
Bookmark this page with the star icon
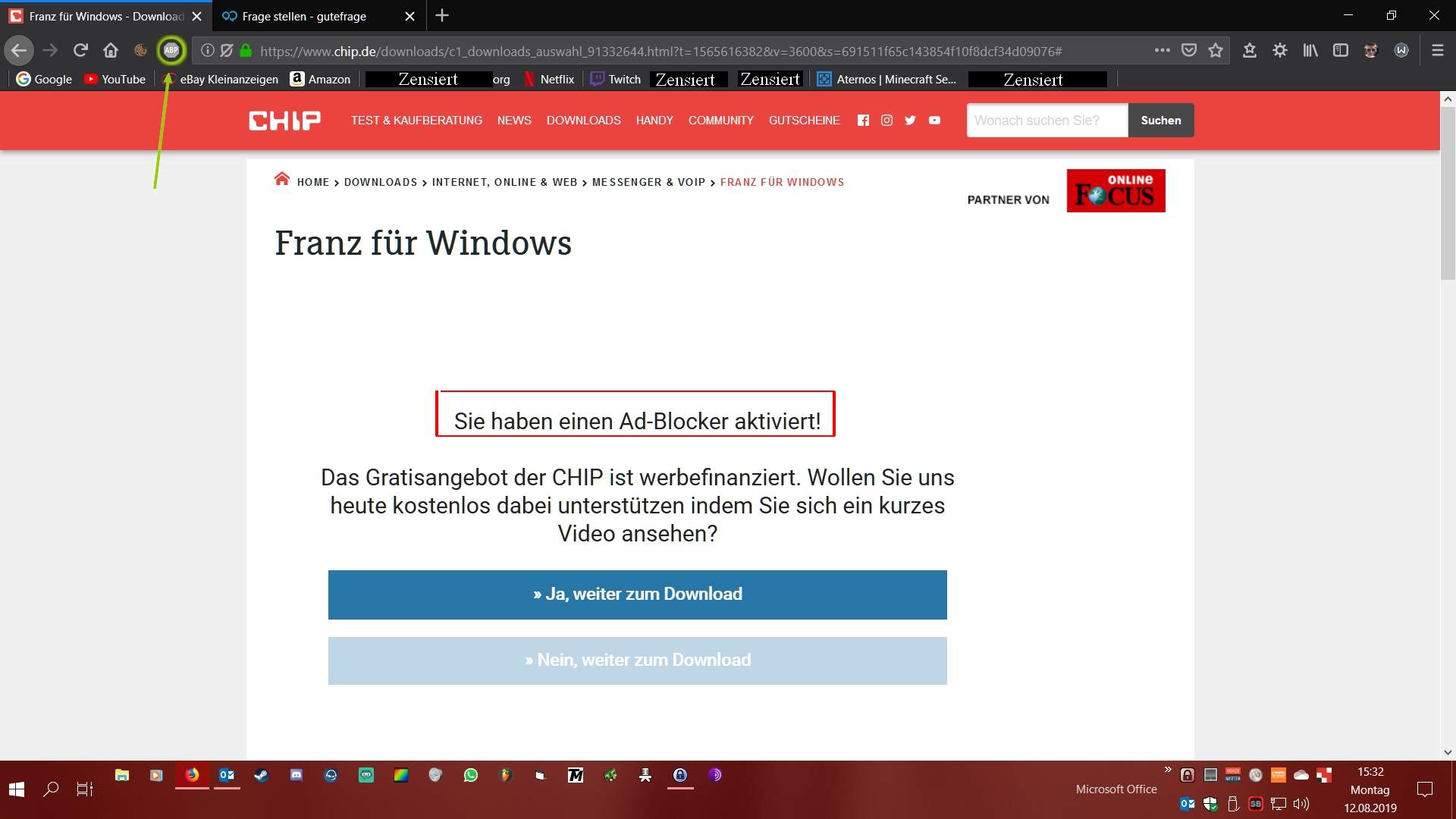(1216, 51)
